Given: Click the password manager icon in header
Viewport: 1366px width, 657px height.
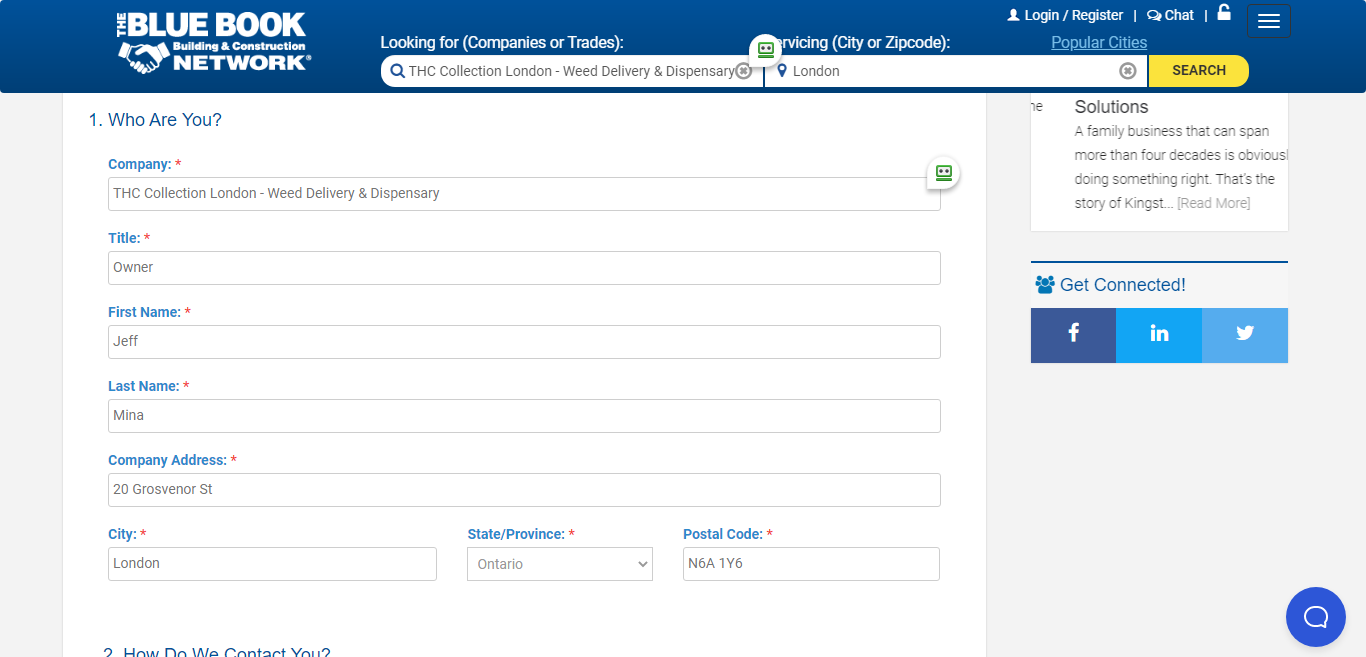Looking at the screenshot, I should tap(766, 49).
